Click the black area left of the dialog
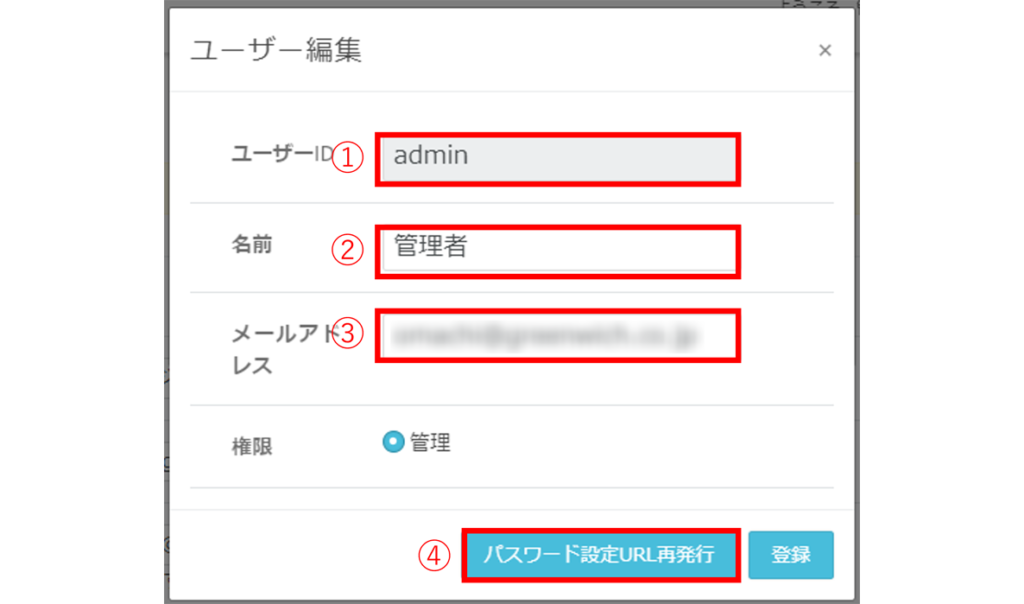This screenshot has height=604, width=1024. (80, 300)
